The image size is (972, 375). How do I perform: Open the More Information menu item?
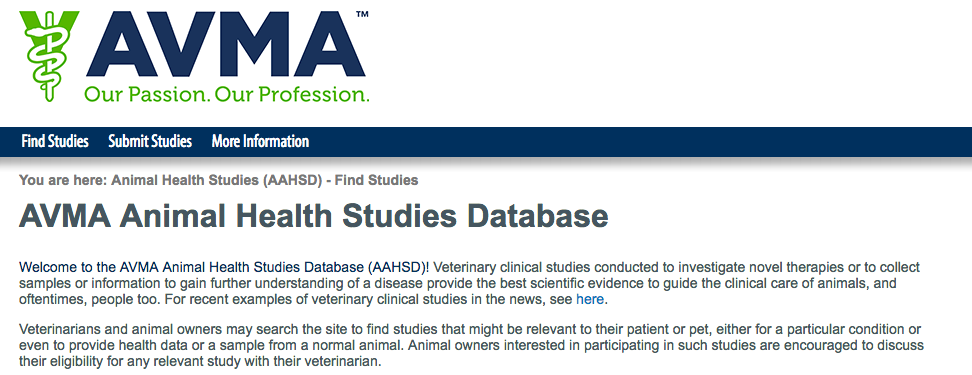(x=260, y=141)
